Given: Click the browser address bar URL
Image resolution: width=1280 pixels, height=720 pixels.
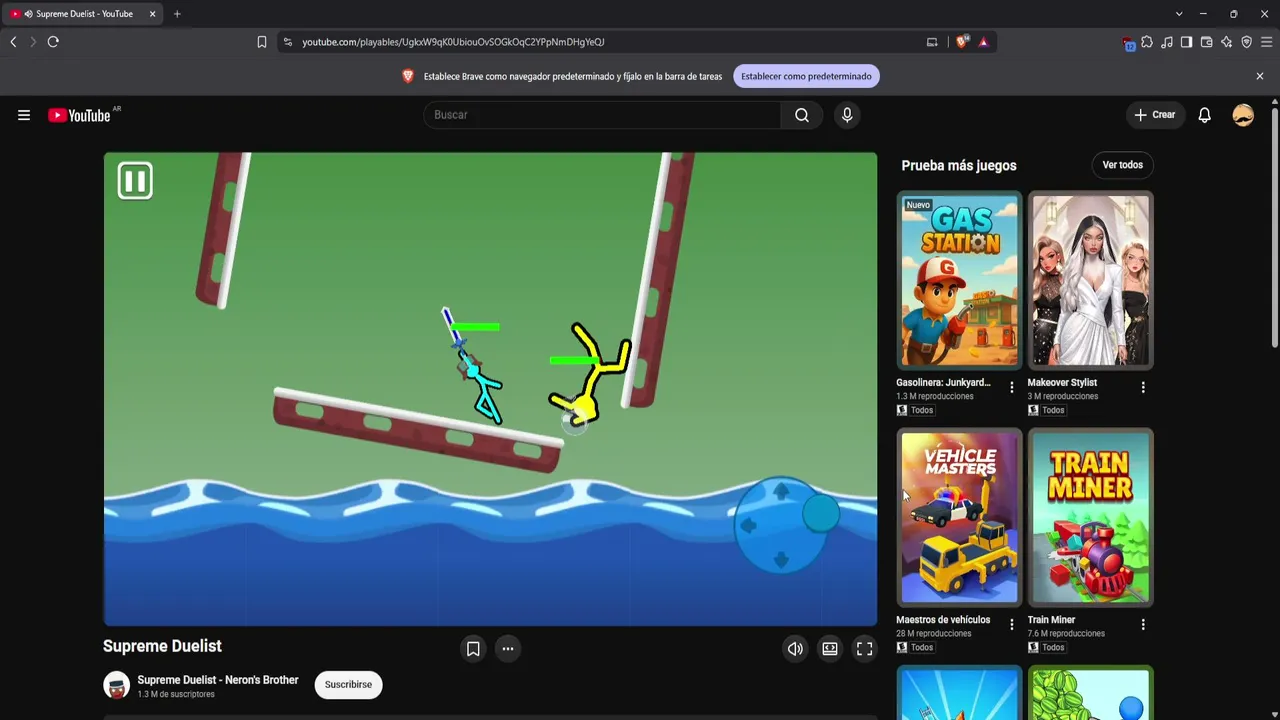Looking at the screenshot, I should point(453,42).
